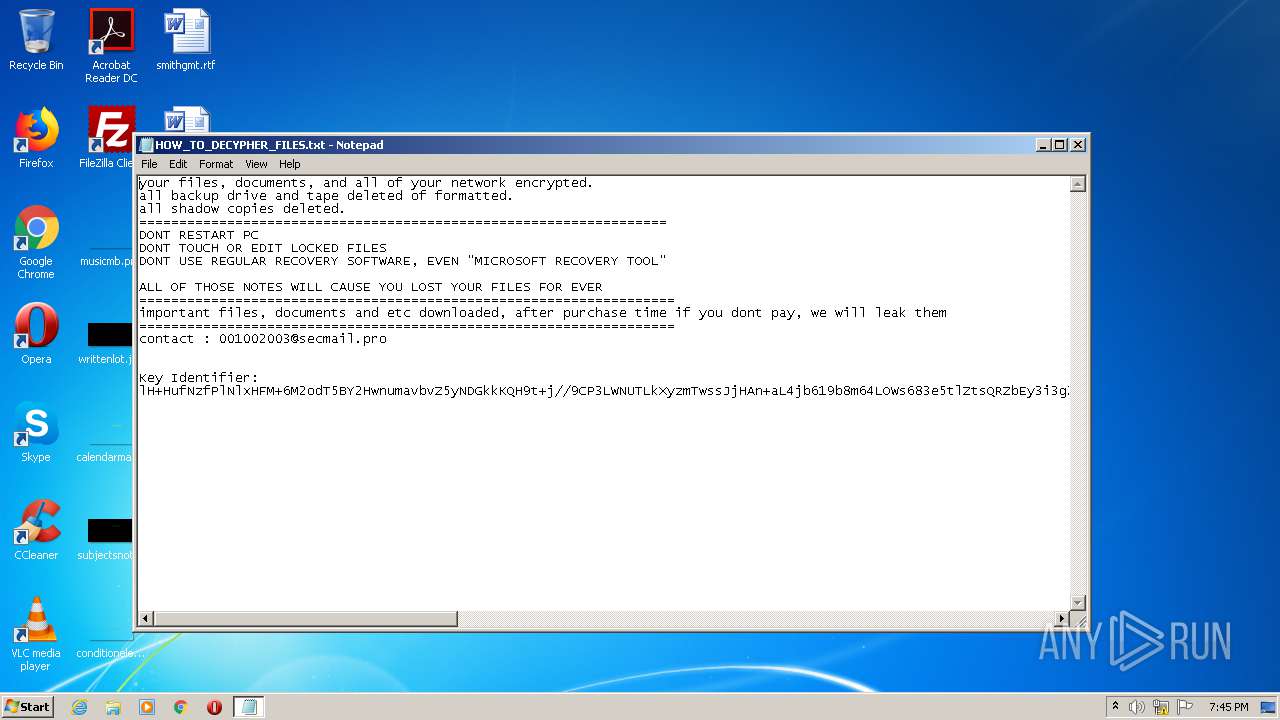Image resolution: width=1280 pixels, height=720 pixels.
Task: Click the network tray icon
Action: (1161, 707)
